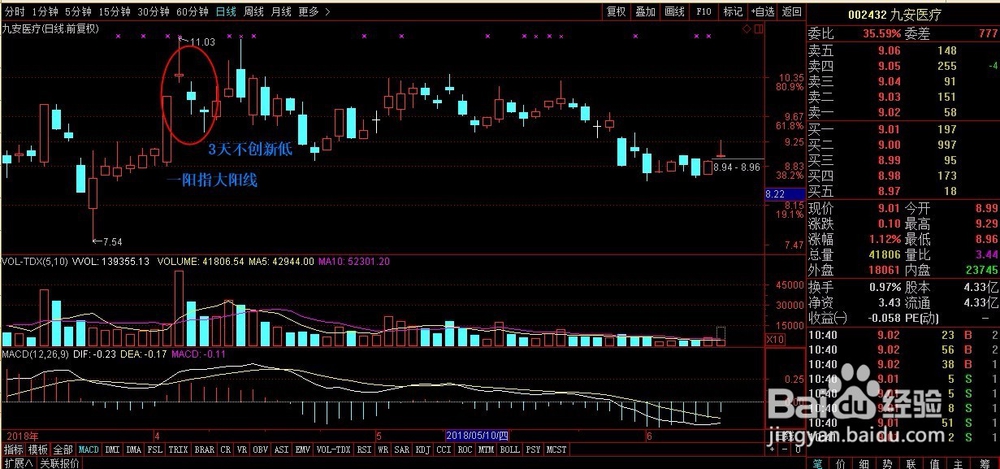Click the split-window icon beside the diamond icon
Image resolution: width=1000 pixels, height=469 pixels.
[x=758, y=29]
